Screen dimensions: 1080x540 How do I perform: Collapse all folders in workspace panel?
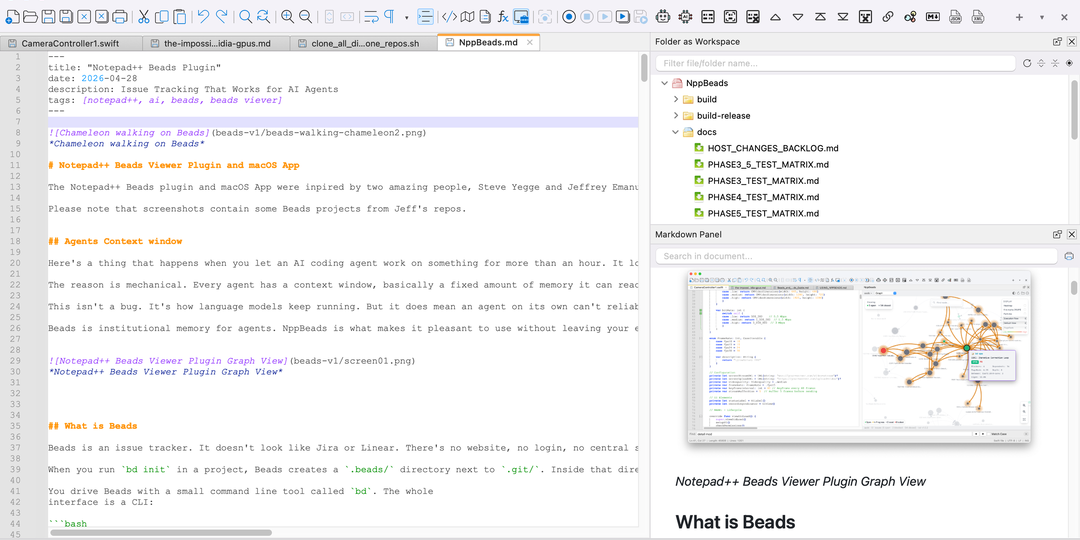[x=1055, y=63]
